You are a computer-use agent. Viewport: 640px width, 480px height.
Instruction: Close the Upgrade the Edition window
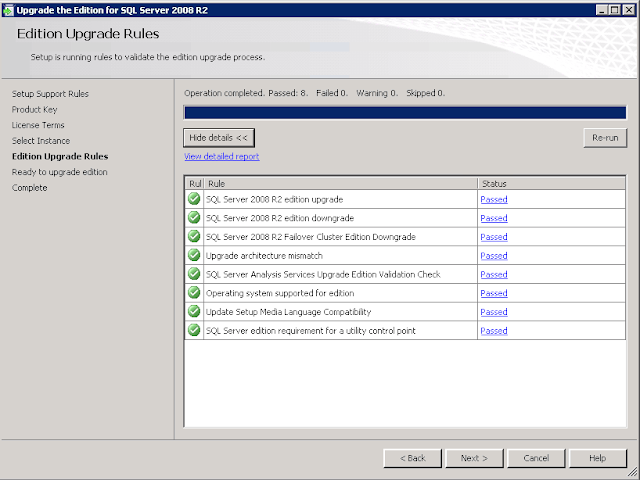pos(629,10)
